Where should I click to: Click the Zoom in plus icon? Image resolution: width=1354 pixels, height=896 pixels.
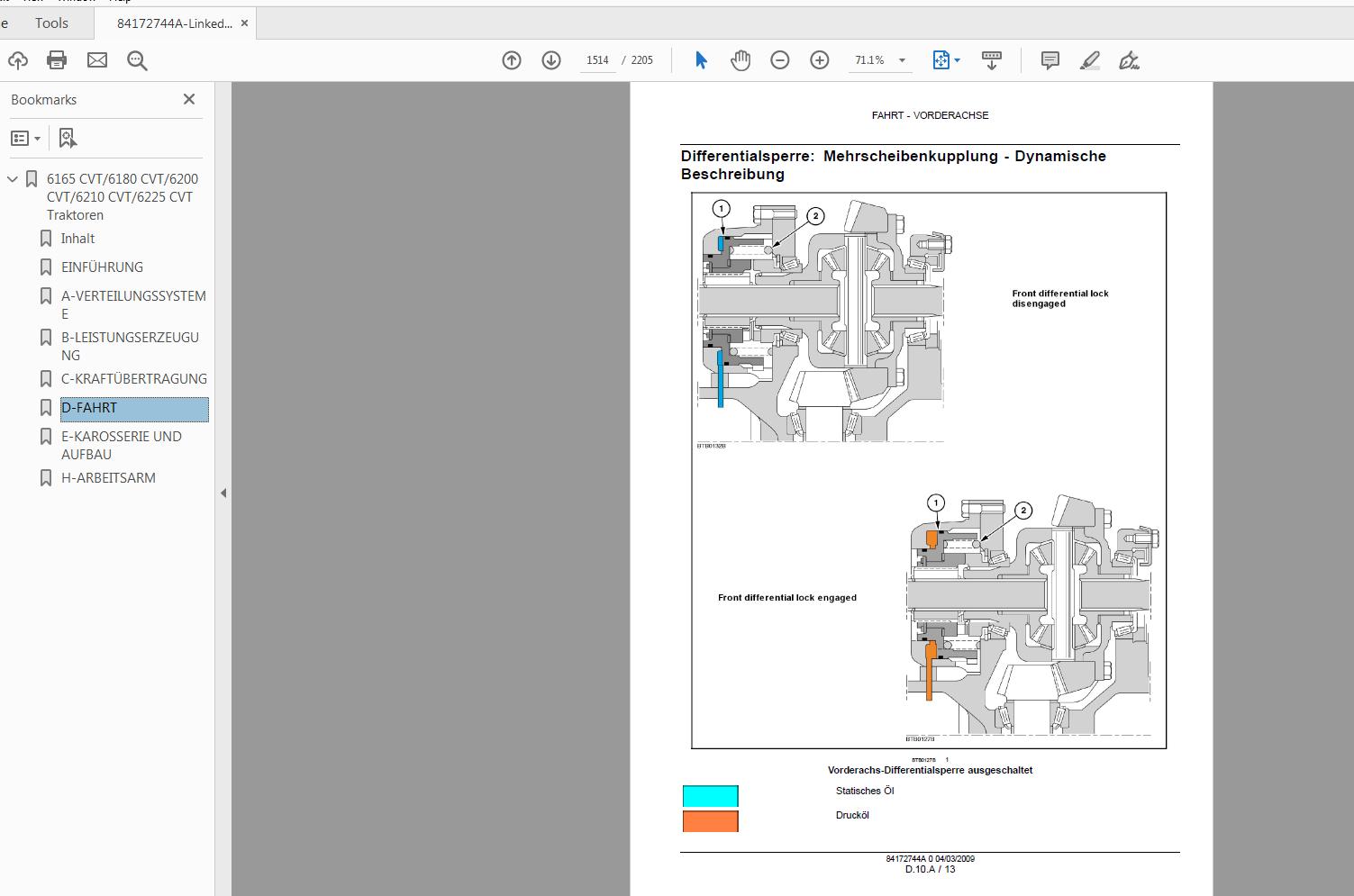pyautogui.click(x=820, y=60)
